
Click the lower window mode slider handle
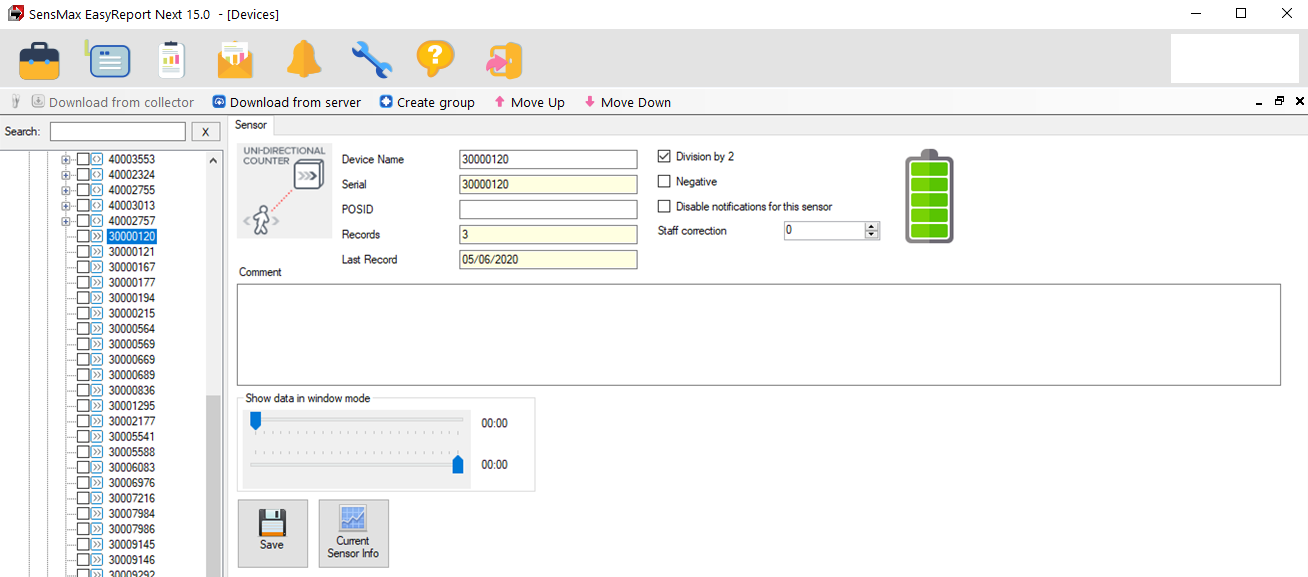(x=458, y=463)
